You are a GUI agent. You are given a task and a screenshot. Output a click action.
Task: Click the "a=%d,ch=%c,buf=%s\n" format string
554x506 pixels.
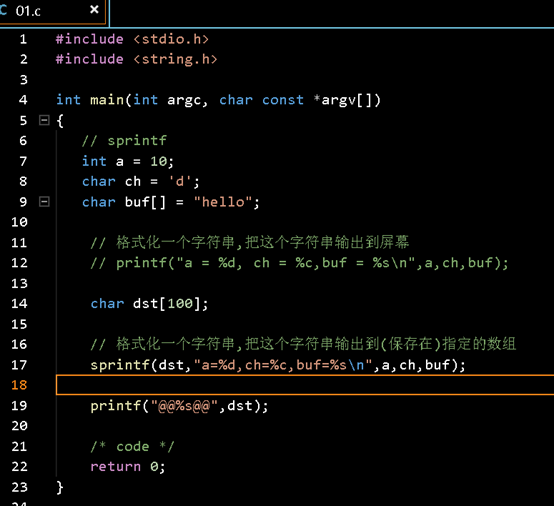[283, 365]
